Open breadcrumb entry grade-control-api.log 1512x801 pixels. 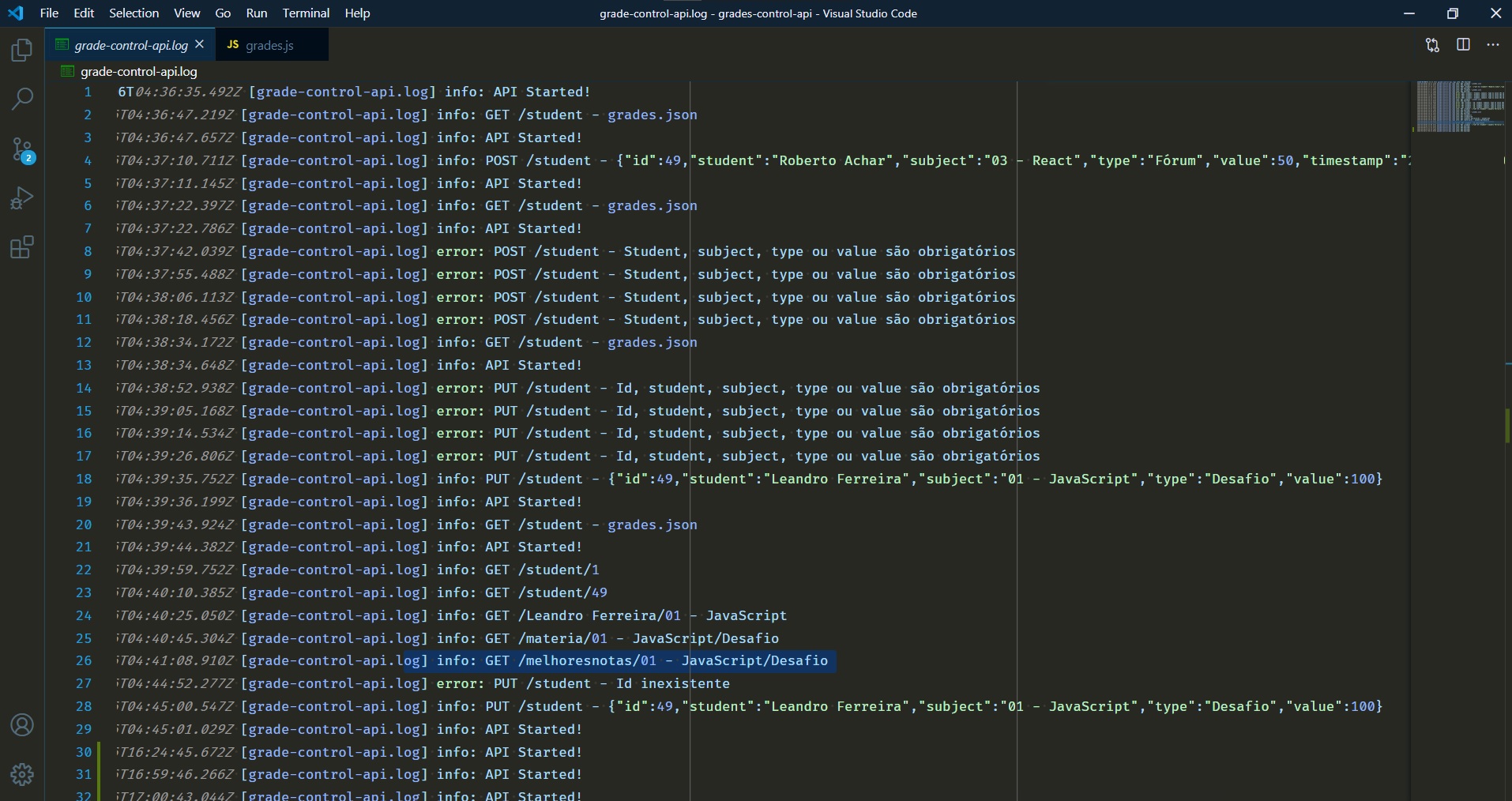139,71
